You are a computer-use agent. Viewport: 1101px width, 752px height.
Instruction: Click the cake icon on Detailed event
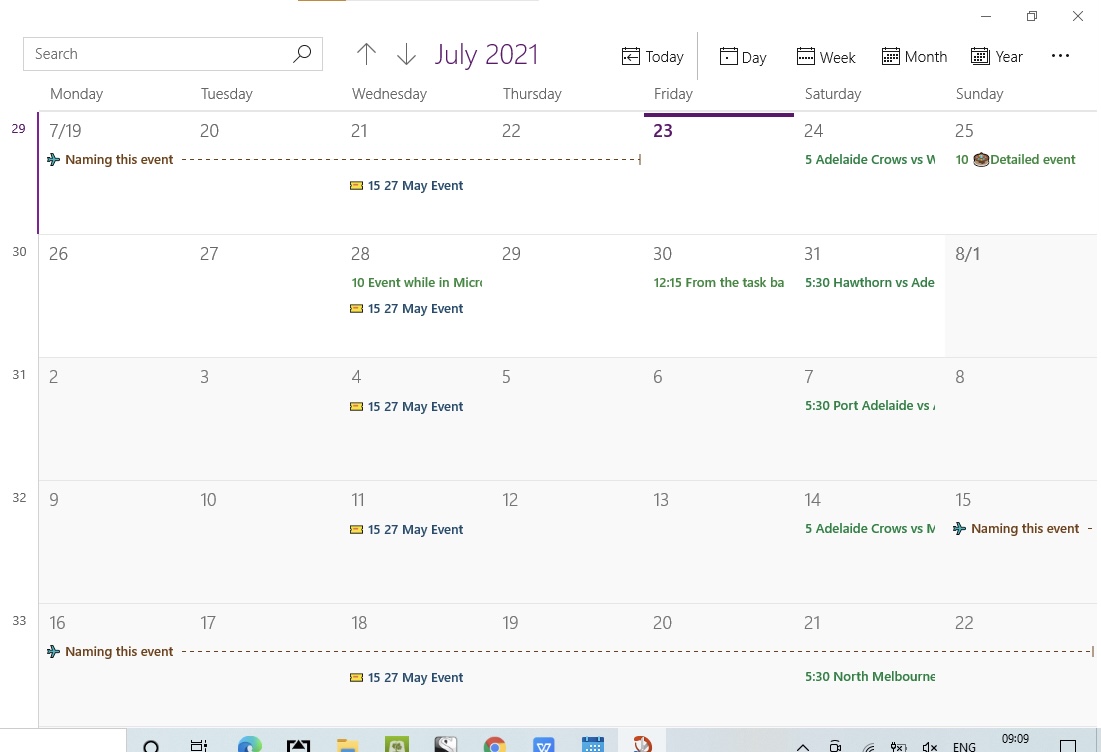click(981, 159)
